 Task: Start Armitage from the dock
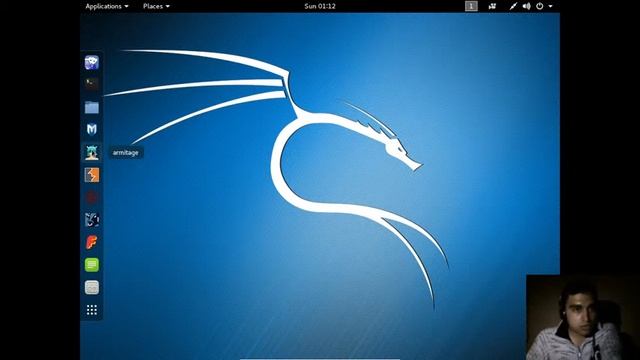coord(91,152)
